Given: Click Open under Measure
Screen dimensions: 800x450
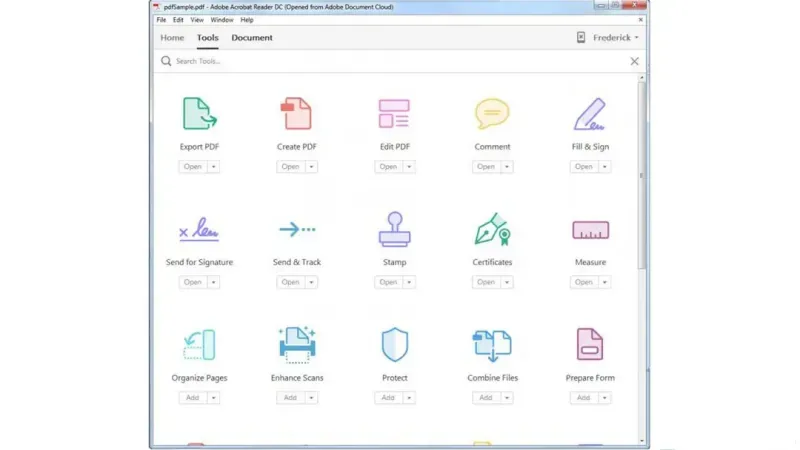Looking at the screenshot, I should tap(584, 282).
